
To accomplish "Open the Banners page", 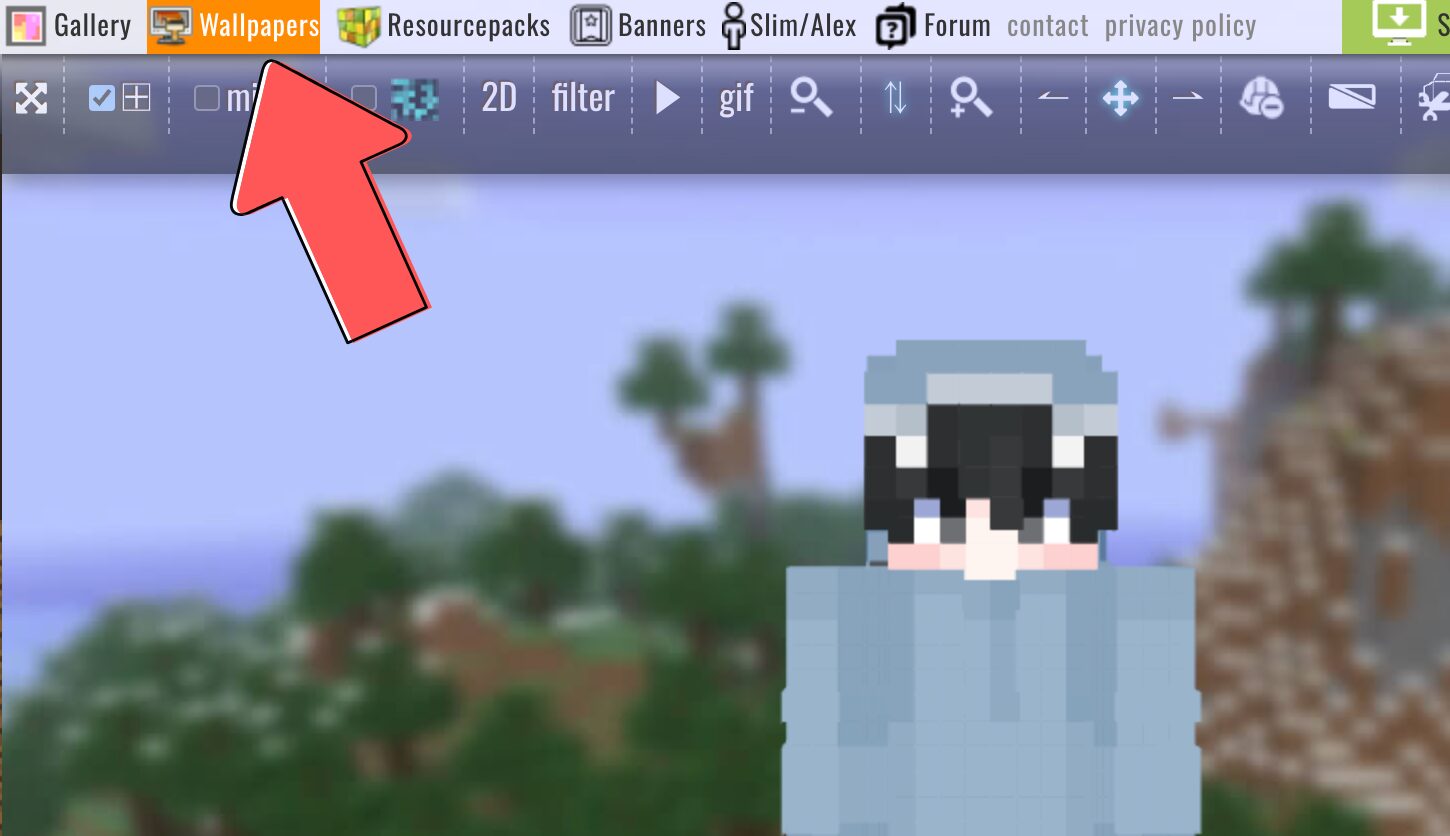I will click(x=638, y=26).
